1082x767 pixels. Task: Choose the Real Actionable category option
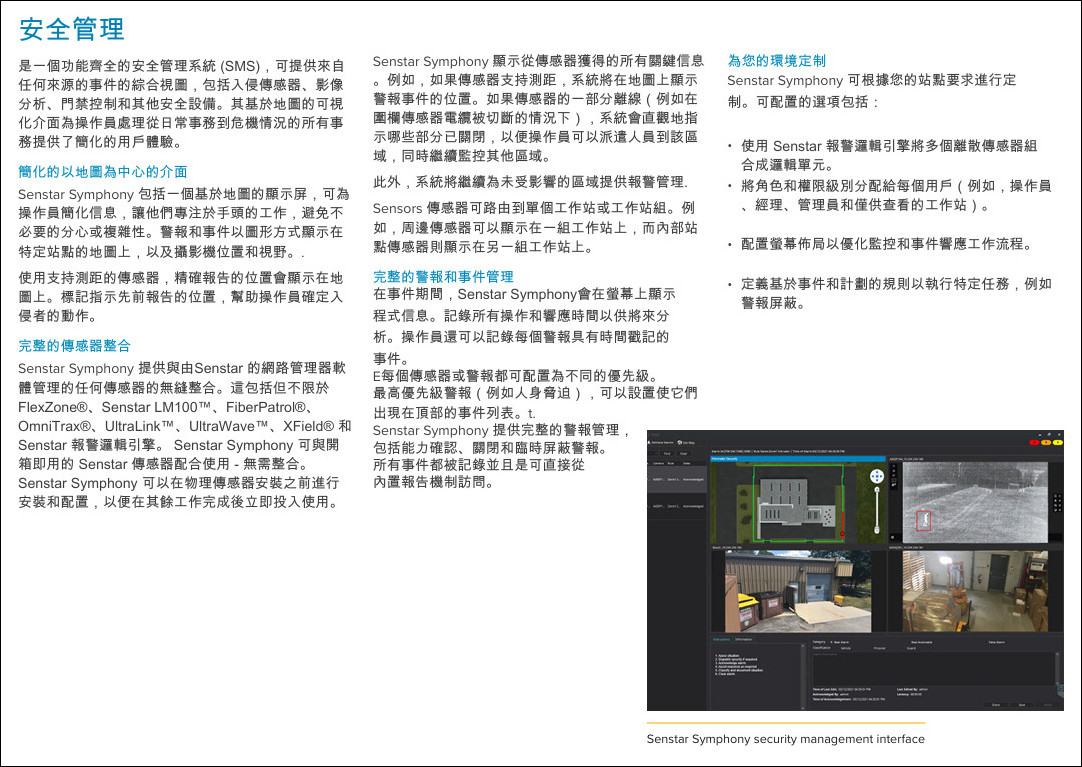pyautogui.click(x=921, y=642)
